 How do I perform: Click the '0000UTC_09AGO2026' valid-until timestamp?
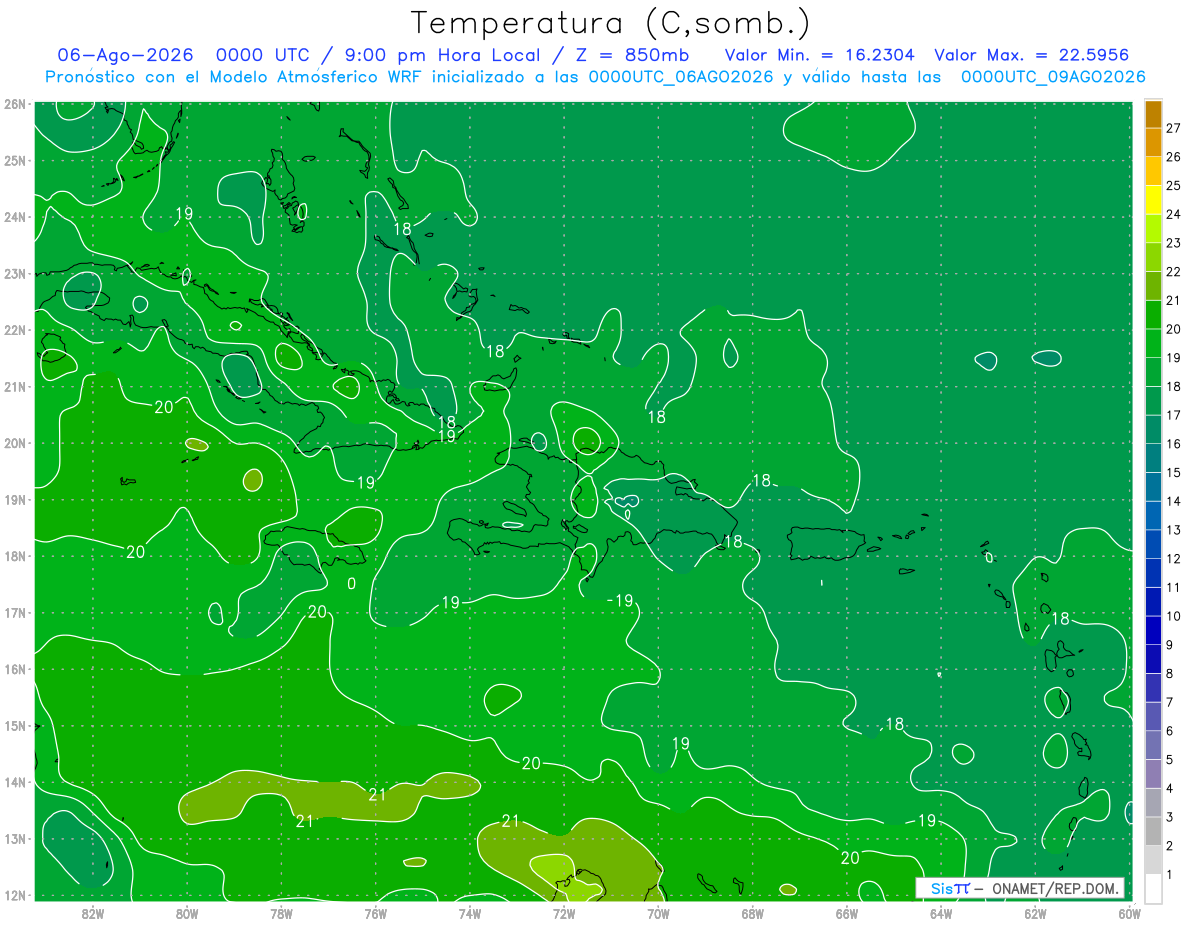pos(1053,77)
